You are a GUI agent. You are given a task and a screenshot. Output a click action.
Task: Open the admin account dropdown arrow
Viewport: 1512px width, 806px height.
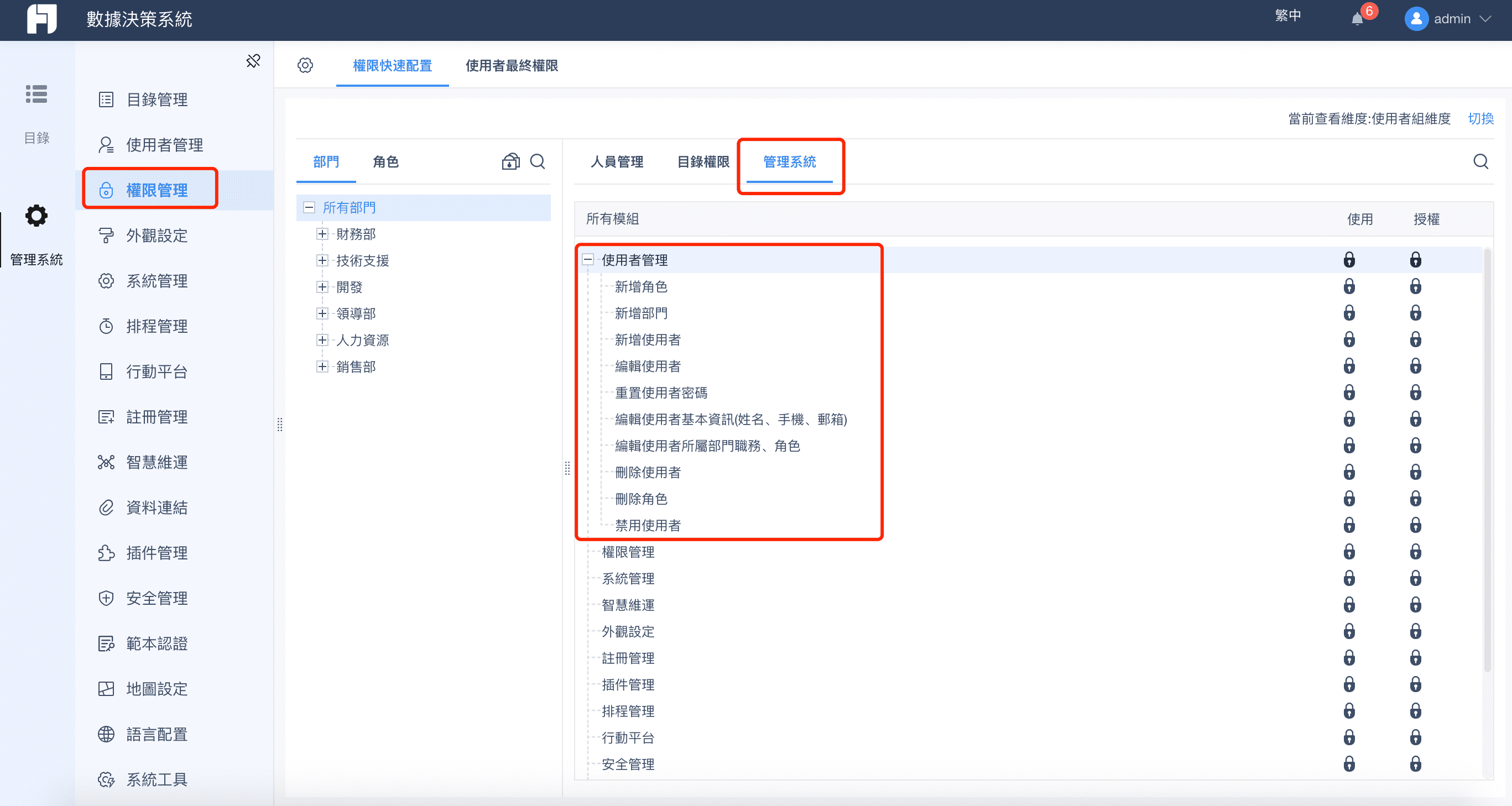[1485, 19]
